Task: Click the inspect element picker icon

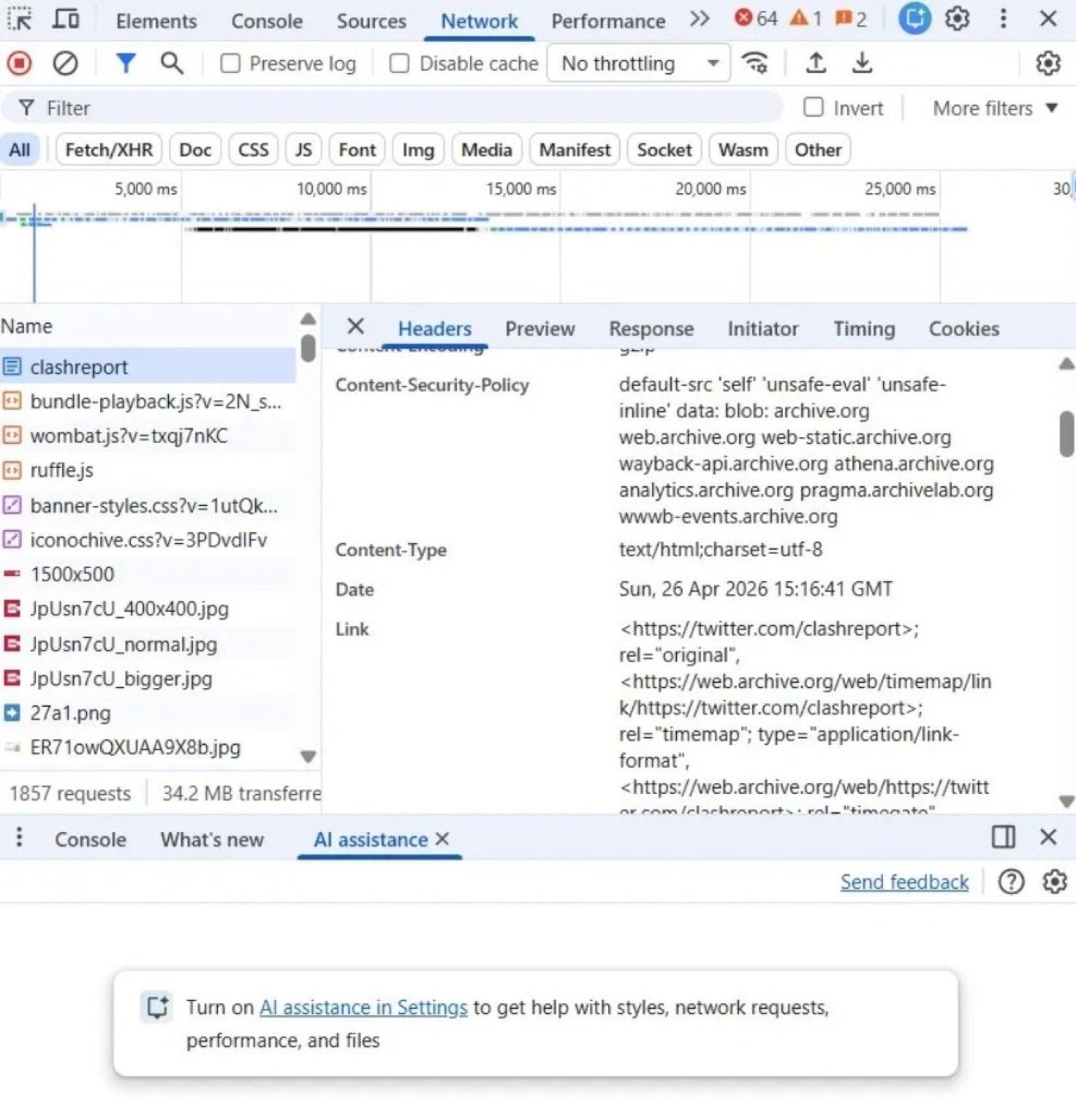Action: [x=20, y=19]
